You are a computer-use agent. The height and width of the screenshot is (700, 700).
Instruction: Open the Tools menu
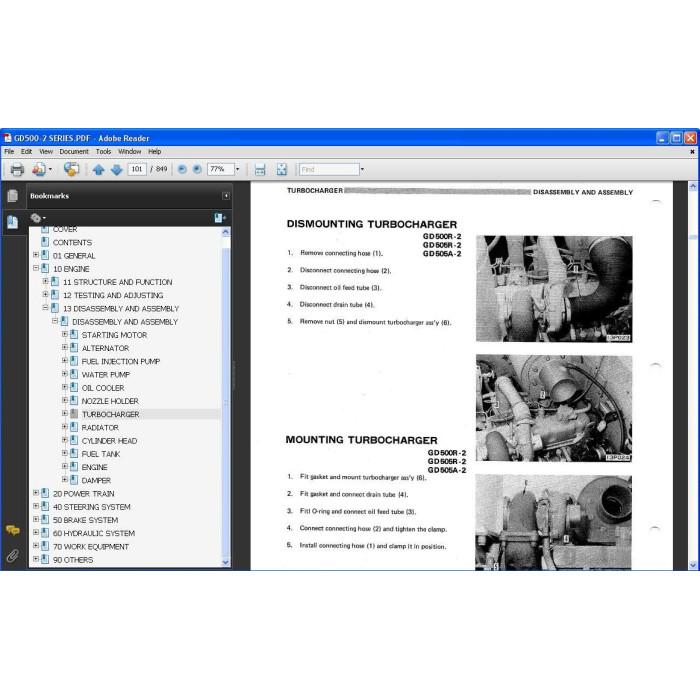pyautogui.click(x=103, y=152)
